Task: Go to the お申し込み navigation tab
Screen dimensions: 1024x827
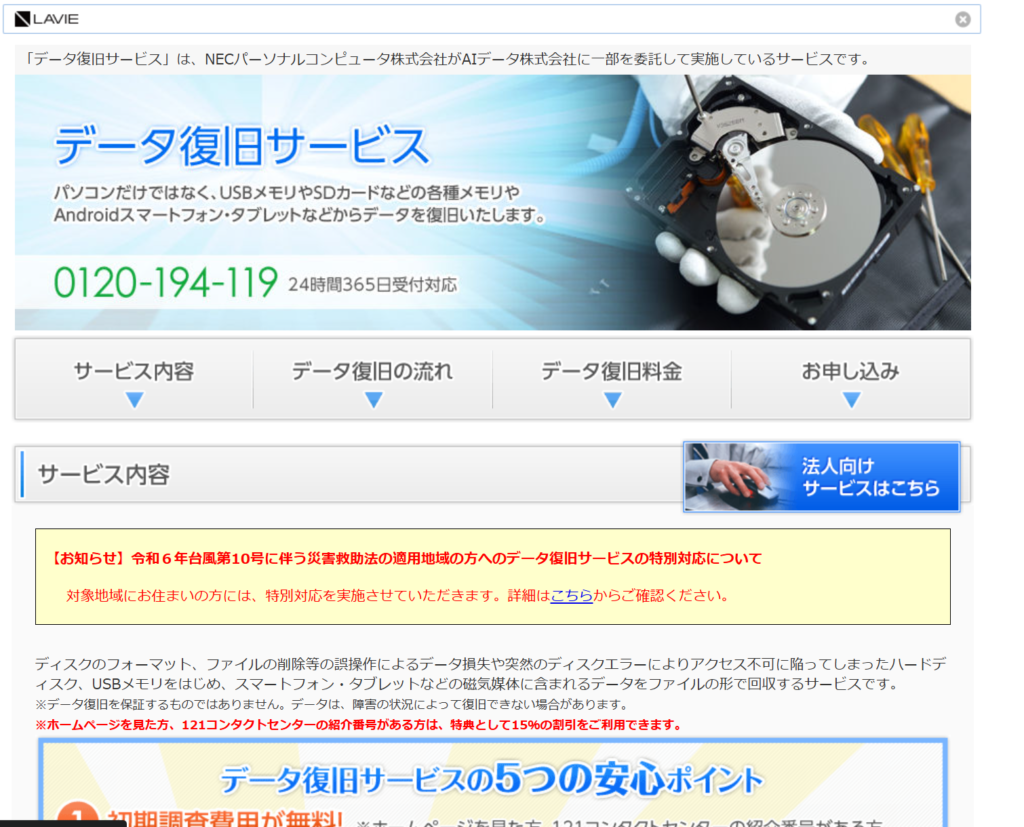Action: point(850,372)
